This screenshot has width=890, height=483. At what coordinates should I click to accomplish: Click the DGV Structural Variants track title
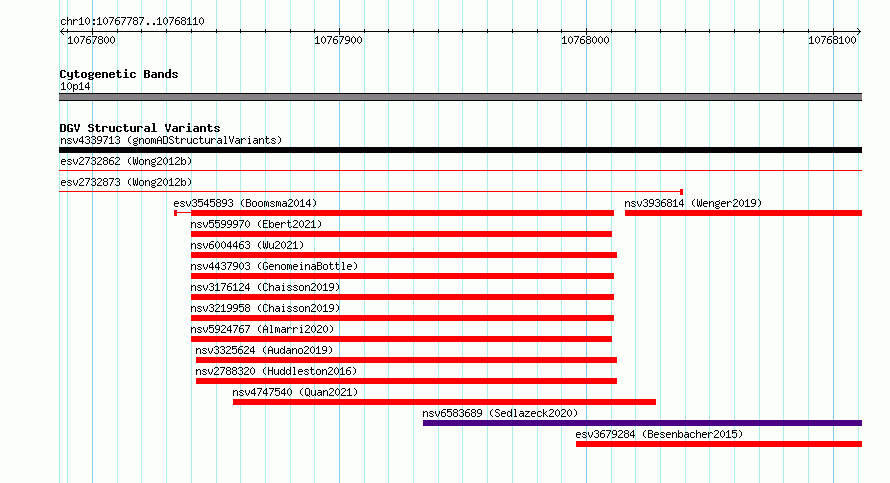coord(140,128)
